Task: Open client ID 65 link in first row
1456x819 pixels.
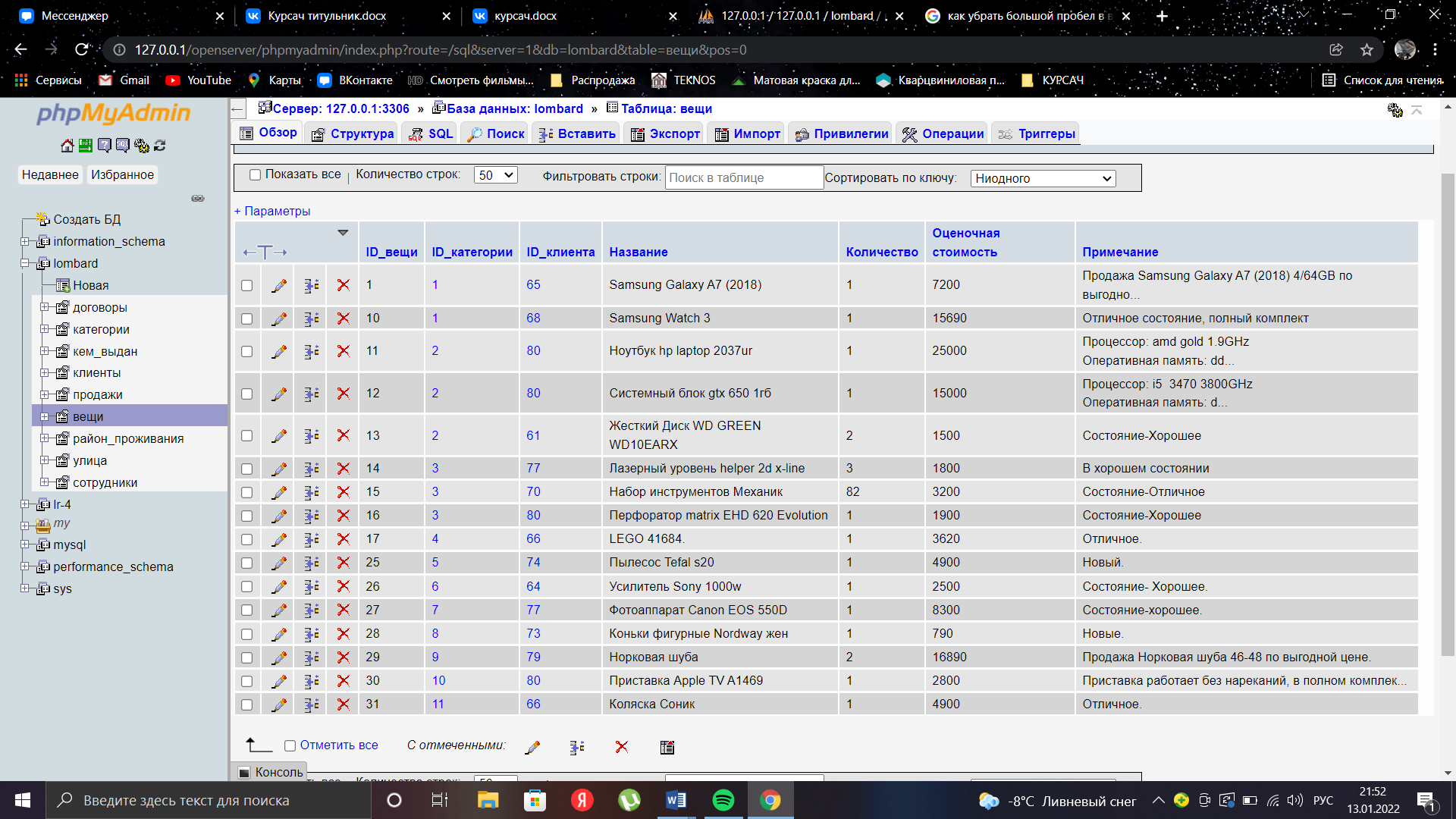Action: 534,285
